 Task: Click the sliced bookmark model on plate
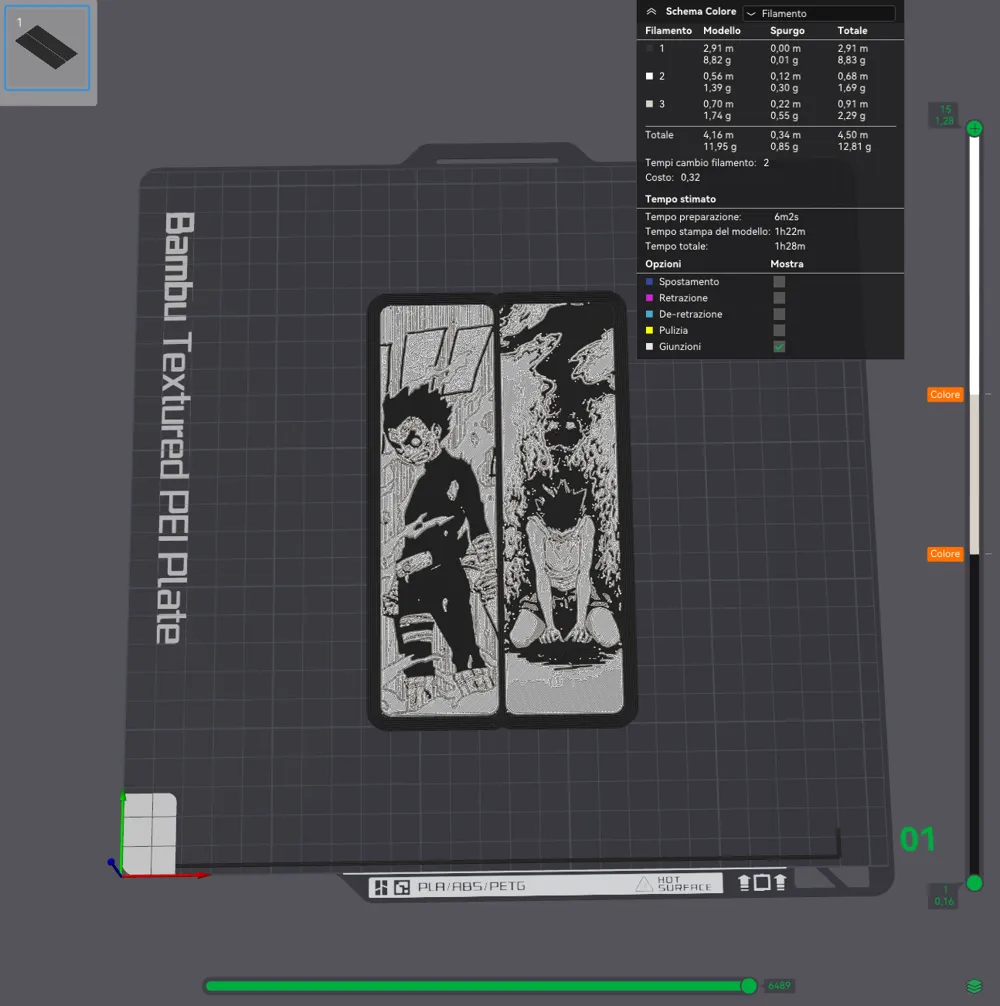tap(502, 510)
